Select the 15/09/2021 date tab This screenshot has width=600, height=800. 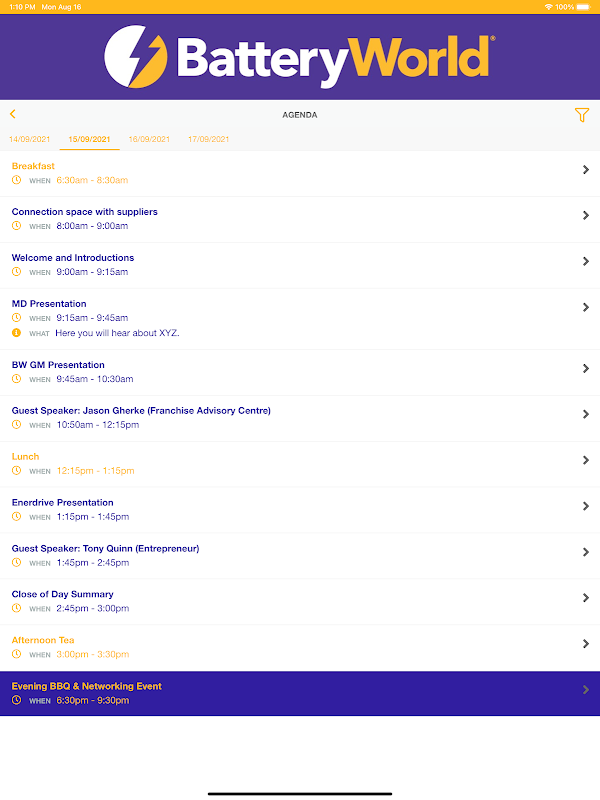coord(89,139)
